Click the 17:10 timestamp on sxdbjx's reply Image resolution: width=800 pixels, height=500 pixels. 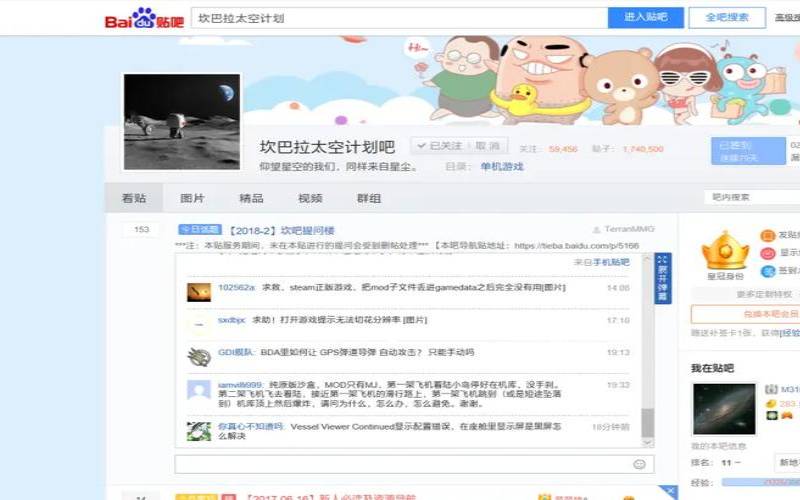click(618, 320)
